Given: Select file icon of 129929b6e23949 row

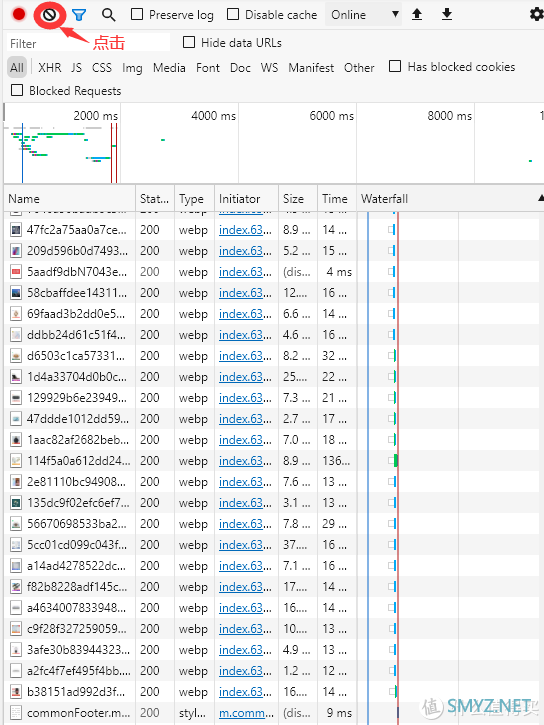Looking at the screenshot, I should coord(16,398).
